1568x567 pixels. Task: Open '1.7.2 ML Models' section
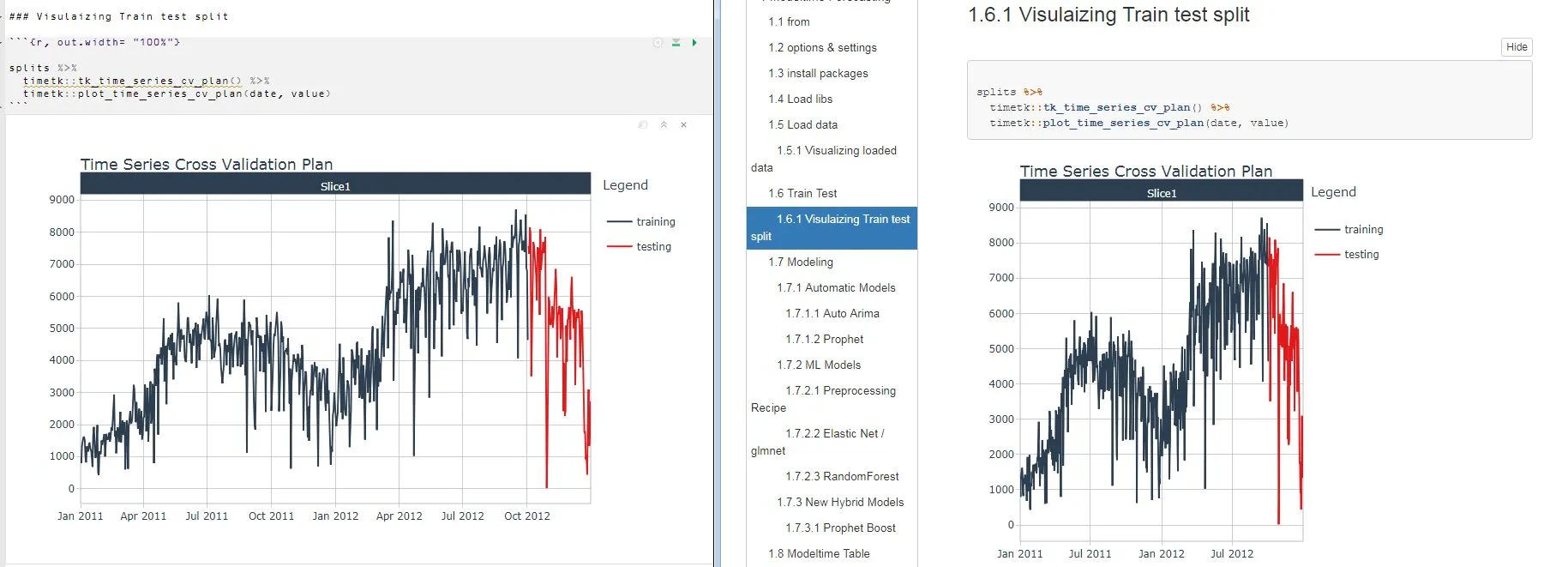(x=819, y=365)
